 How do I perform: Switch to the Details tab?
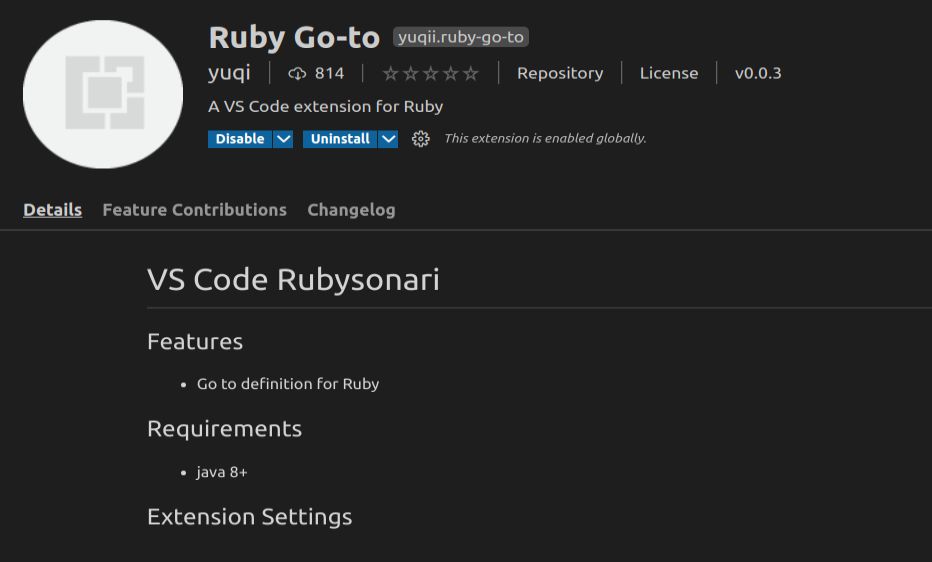tap(52, 210)
